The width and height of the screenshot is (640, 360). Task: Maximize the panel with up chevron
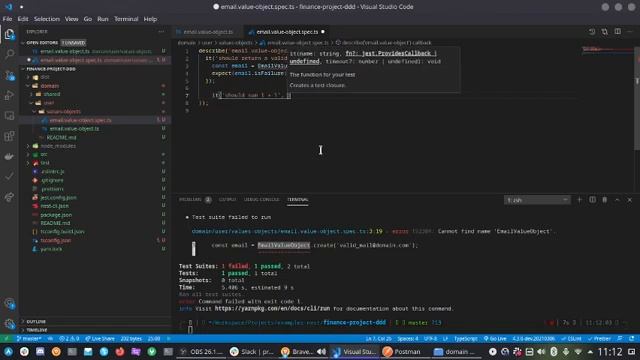617,200
